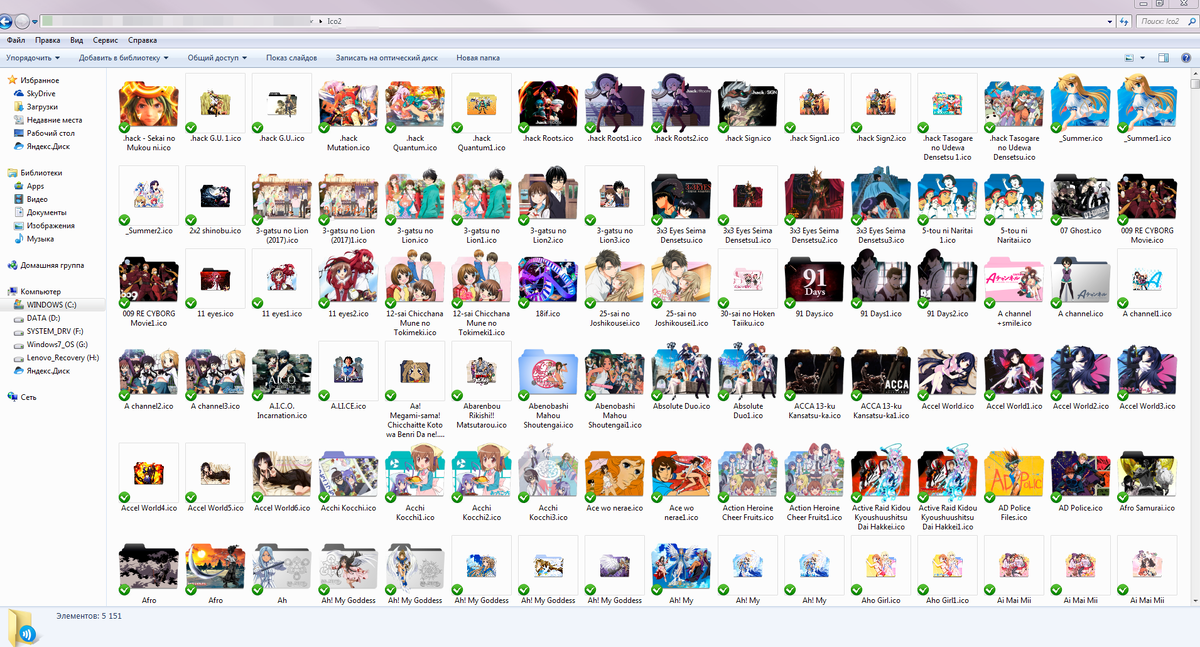Select the .hack Roots.ico file icon
The width and height of the screenshot is (1200, 647).
pos(548,103)
